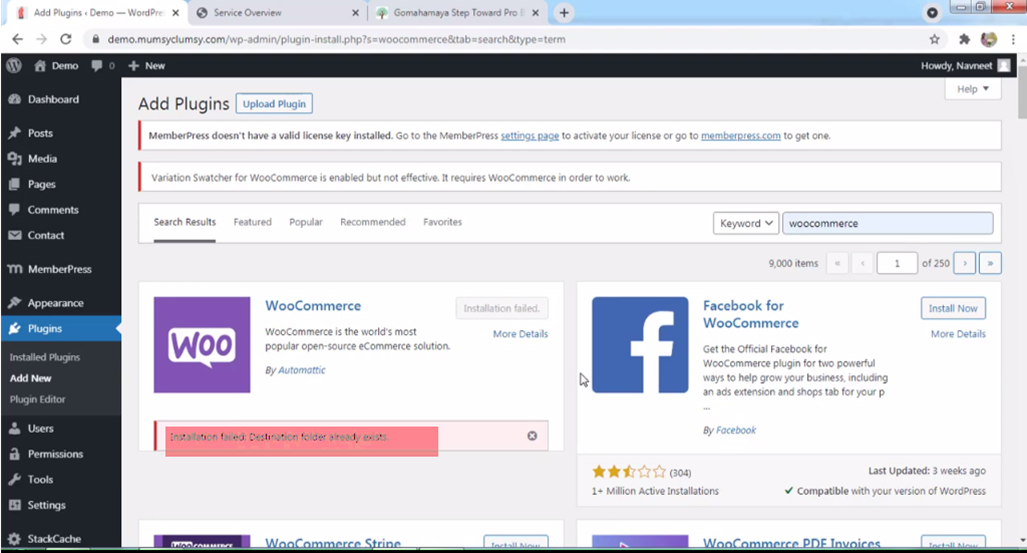Viewport: 1027px width, 553px height.
Task: Open the WooCommerce Stripe plugin title
Action: 333,543
